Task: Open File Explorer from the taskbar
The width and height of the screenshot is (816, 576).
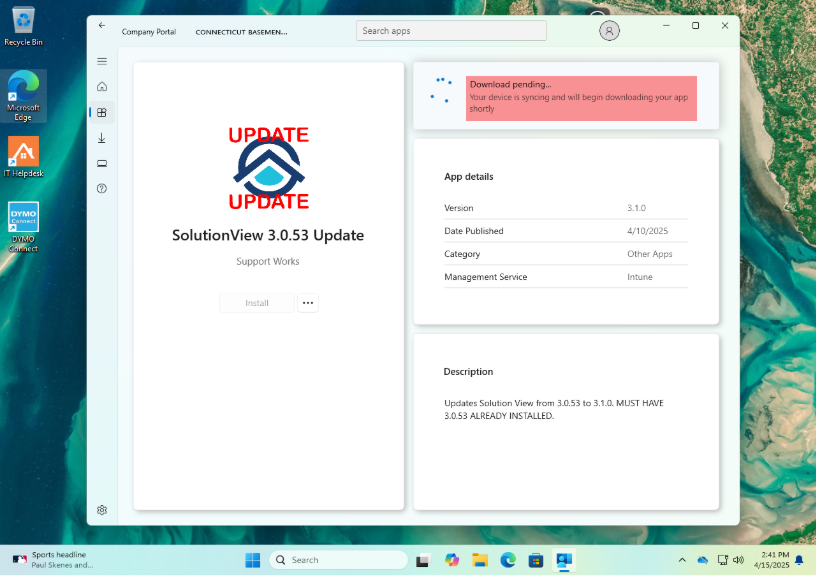Action: coord(480,560)
